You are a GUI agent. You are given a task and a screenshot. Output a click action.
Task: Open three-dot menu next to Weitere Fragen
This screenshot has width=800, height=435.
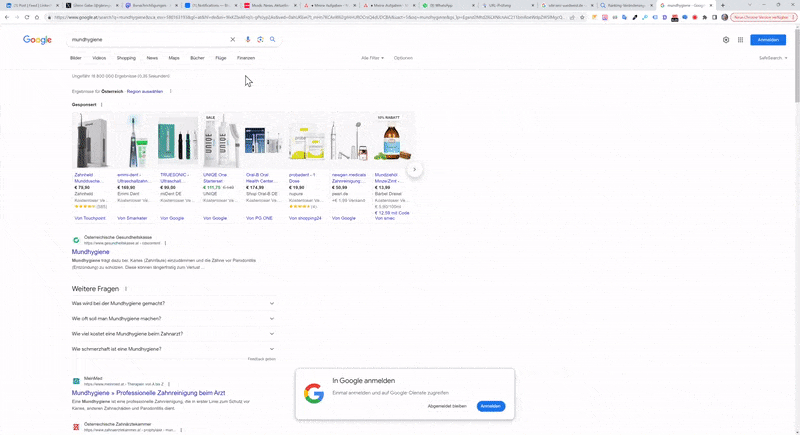(x=126, y=289)
